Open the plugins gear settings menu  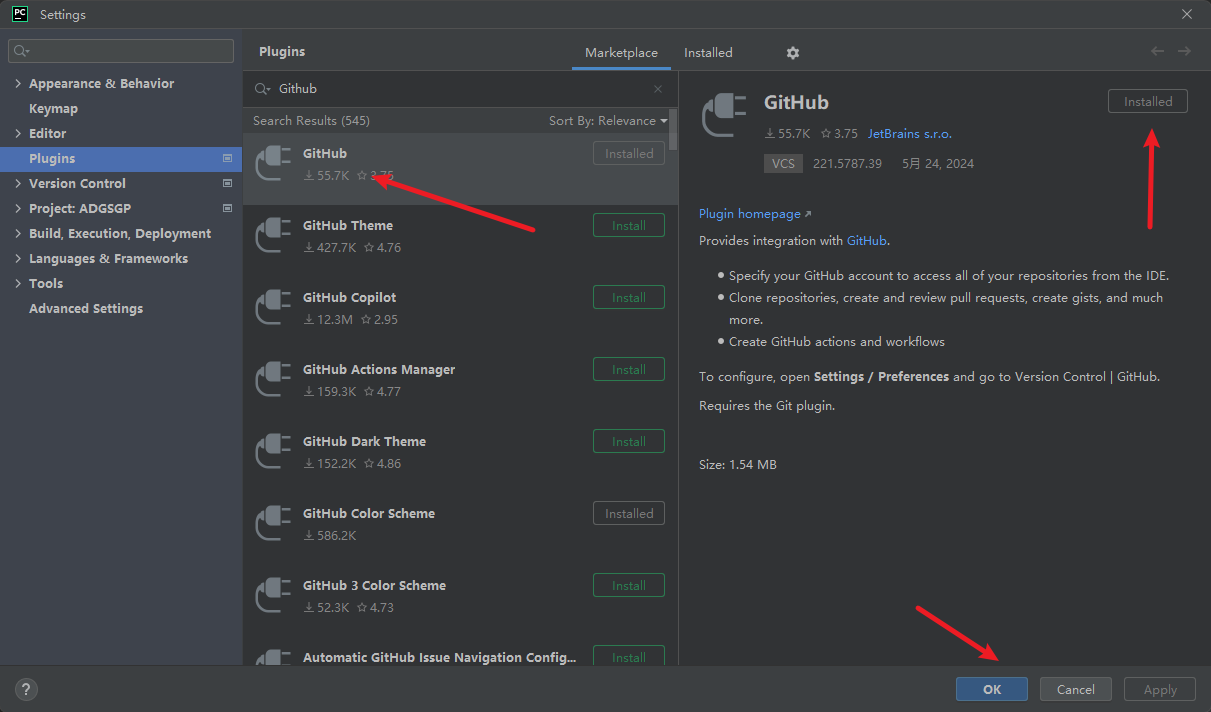793,53
